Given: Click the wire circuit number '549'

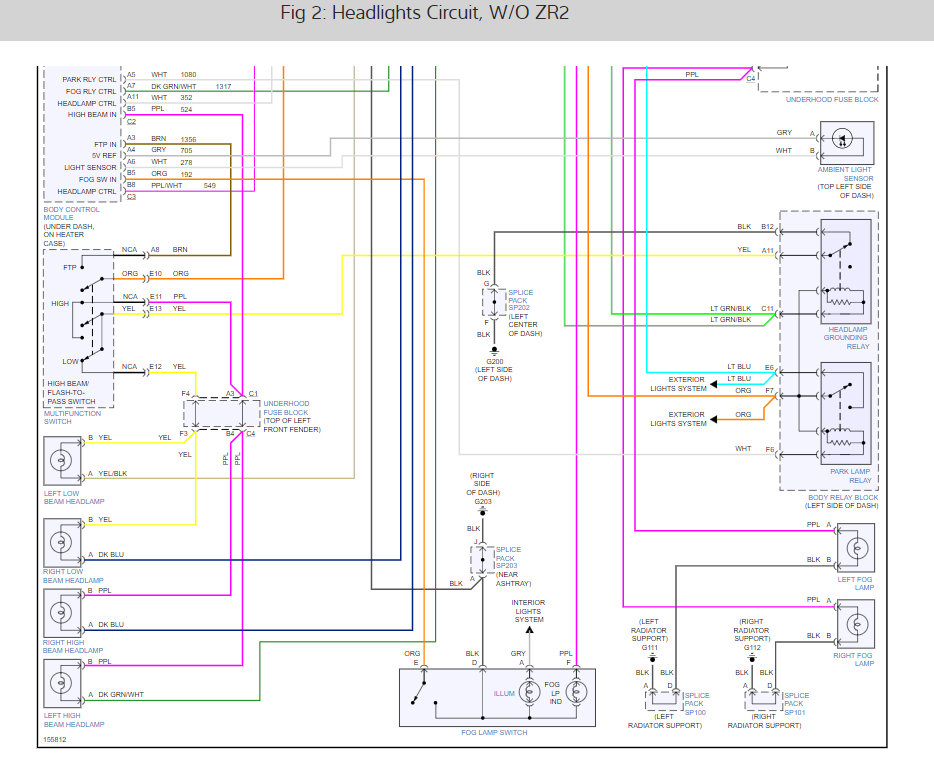Looking at the screenshot, I should (210, 186).
